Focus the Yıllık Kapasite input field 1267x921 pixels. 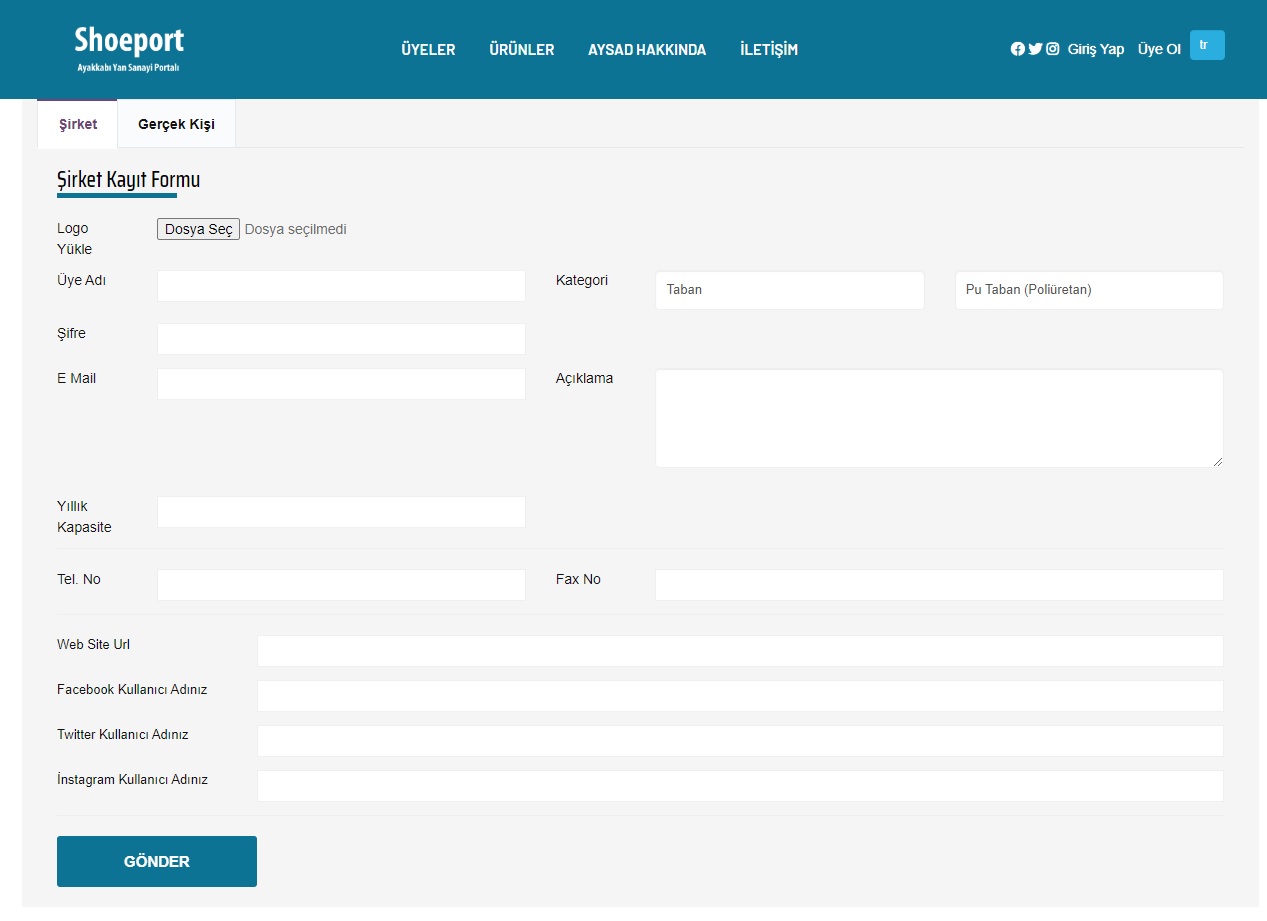pos(341,512)
